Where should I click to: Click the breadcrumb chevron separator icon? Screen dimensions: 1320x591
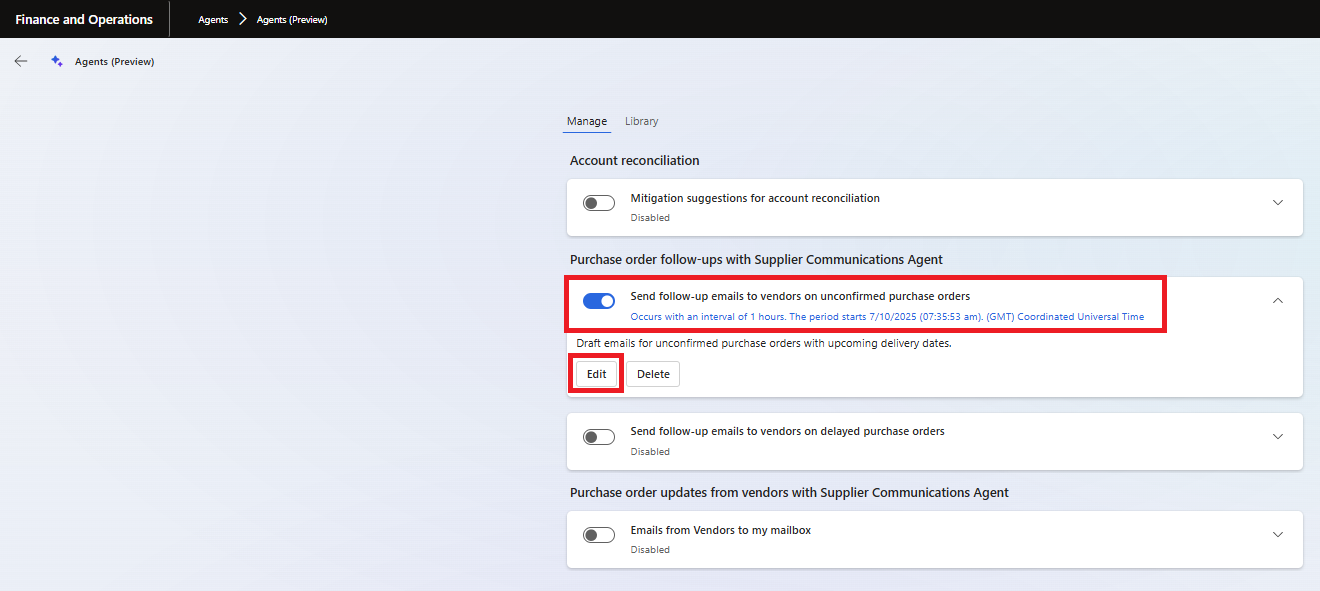pyautogui.click(x=242, y=19)
